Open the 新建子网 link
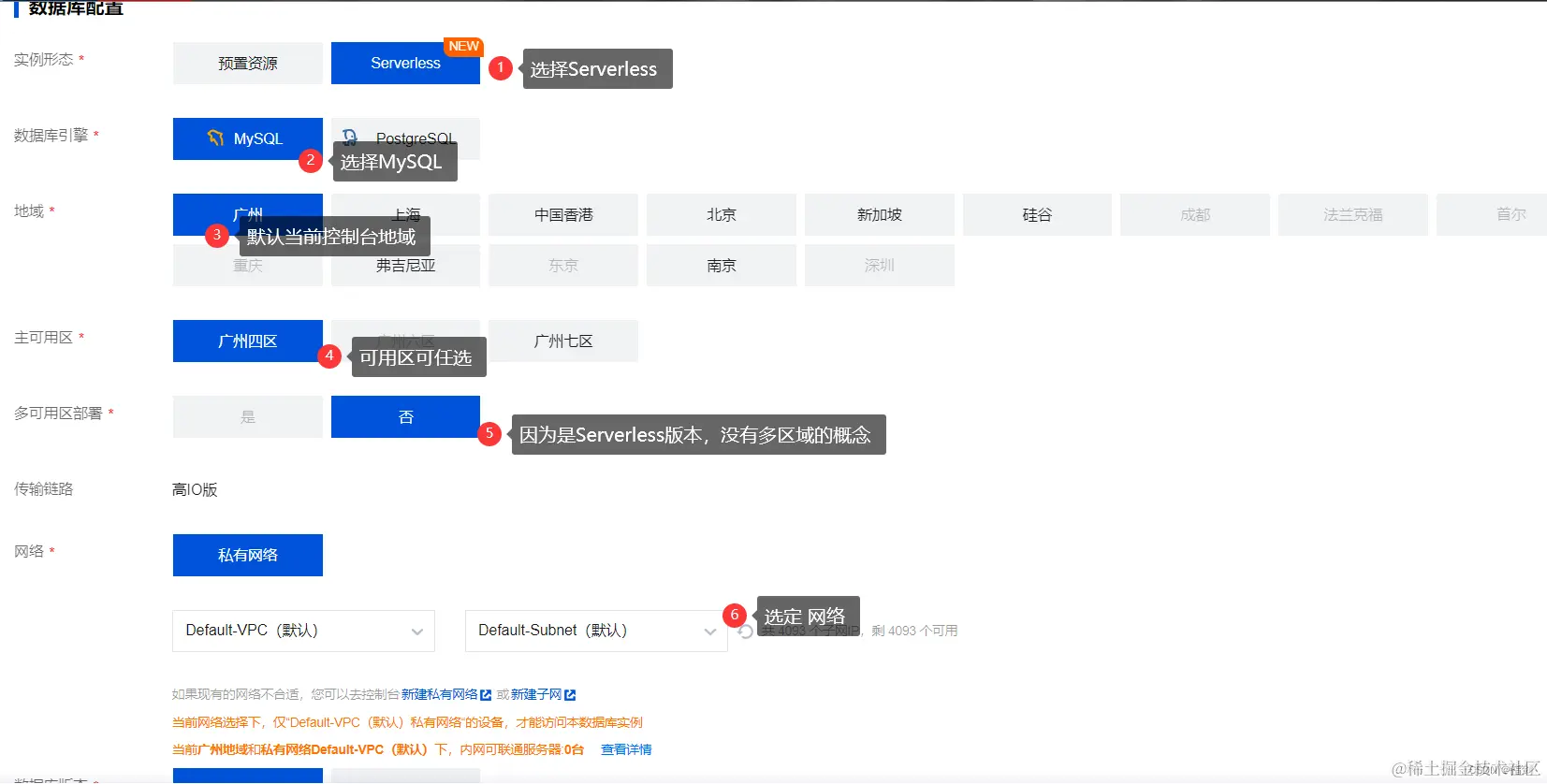Image resolution: width=1547 pixels, height=784 pixels. [x=543, y=694]
